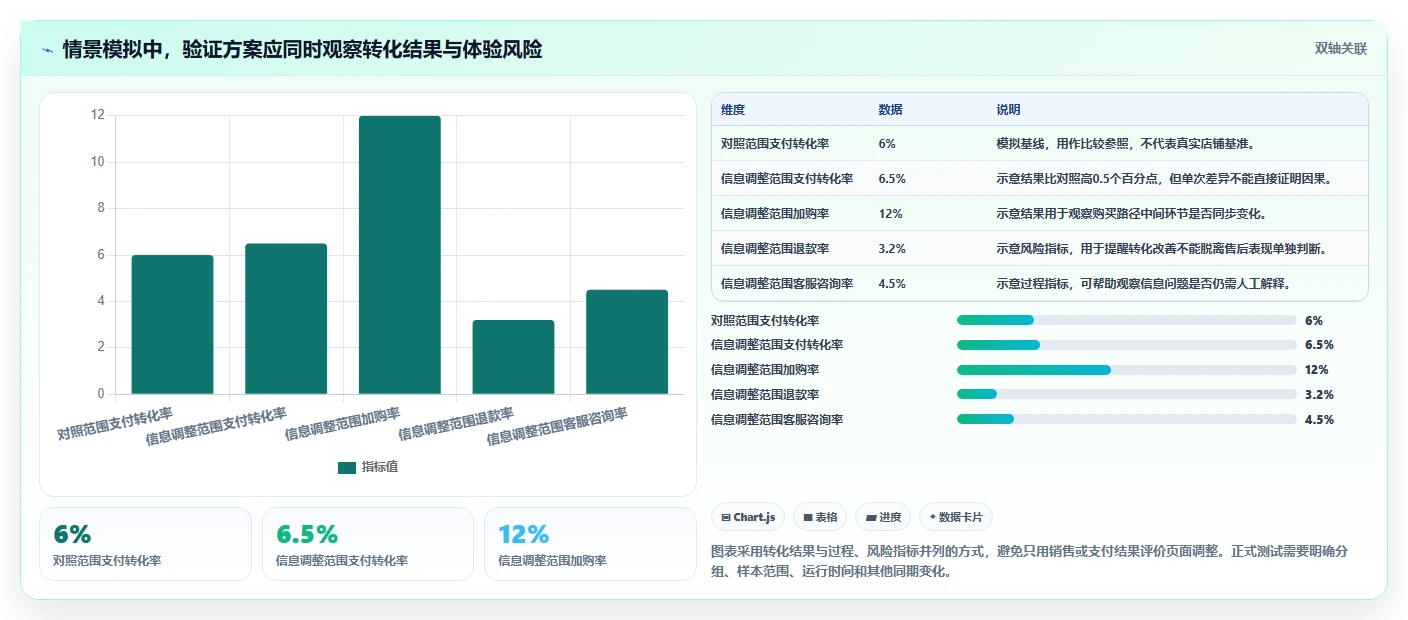Screen dimensions: 1408x620
Task: Click the 信息调整范围客服咨询率 progress bar
Action: pos(1127,419)
